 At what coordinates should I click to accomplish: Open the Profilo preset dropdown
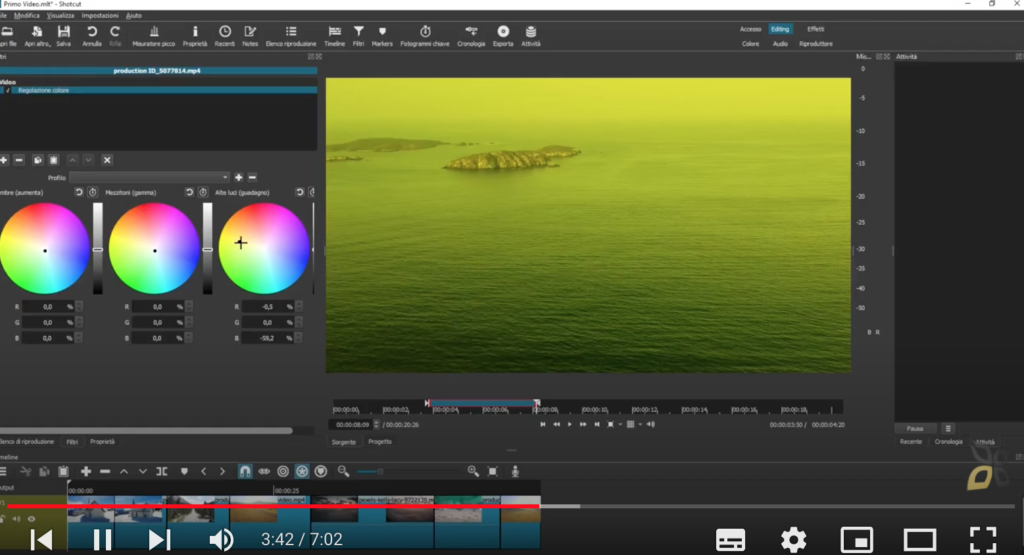150,177
